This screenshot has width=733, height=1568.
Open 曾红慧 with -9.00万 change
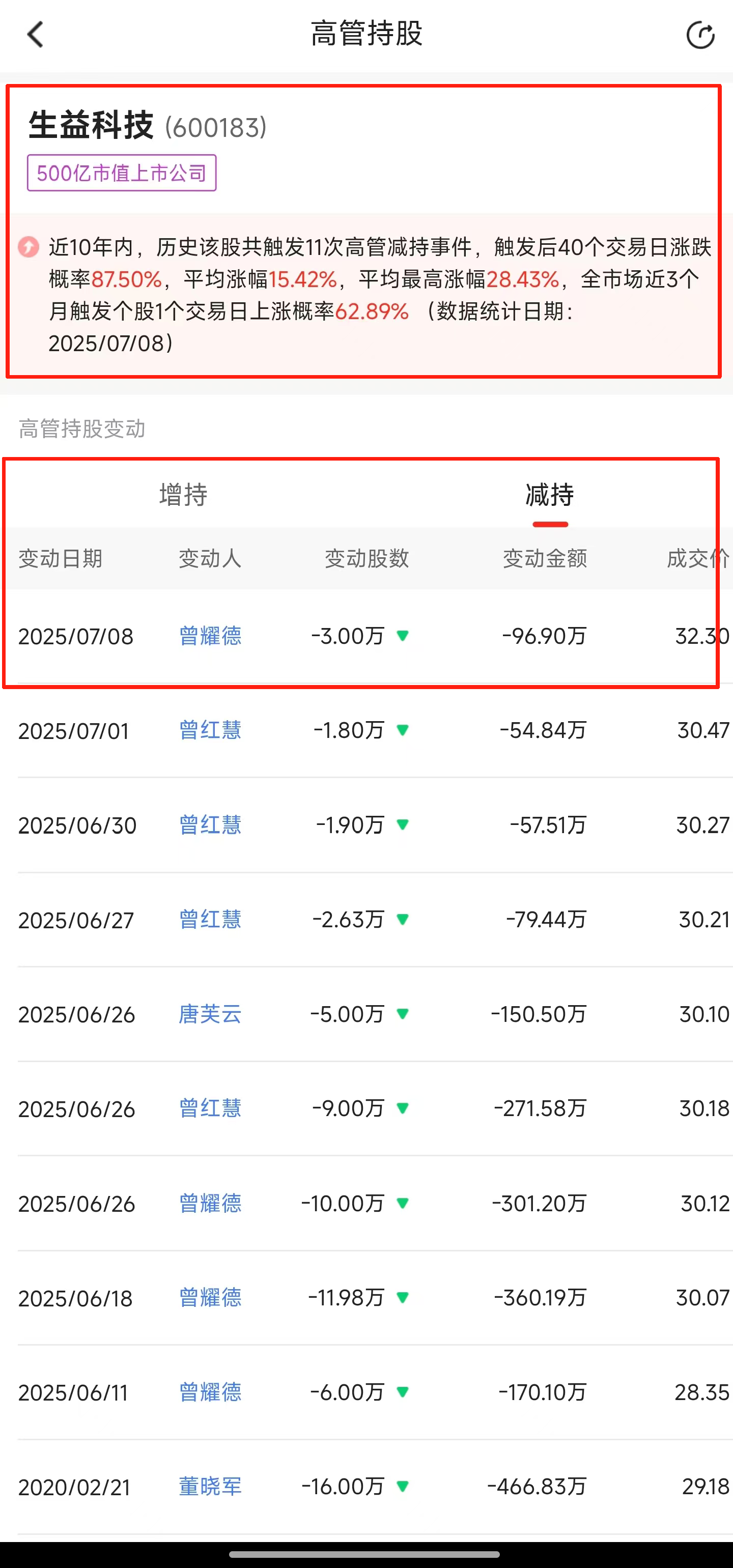tap(210, 1108)
